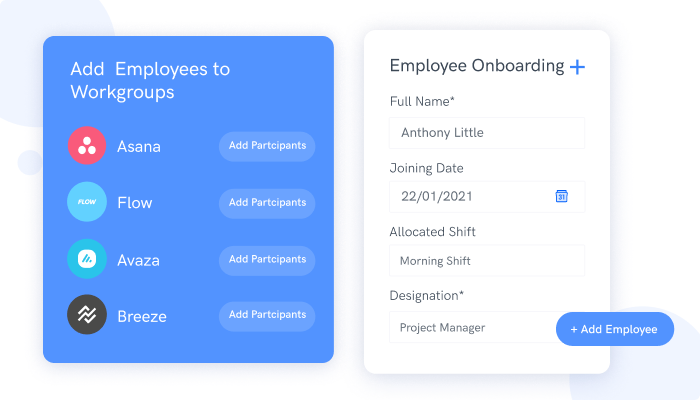700x400 pixels.
Task: Select the Avaza workgroup name
Action: point(138,260)
